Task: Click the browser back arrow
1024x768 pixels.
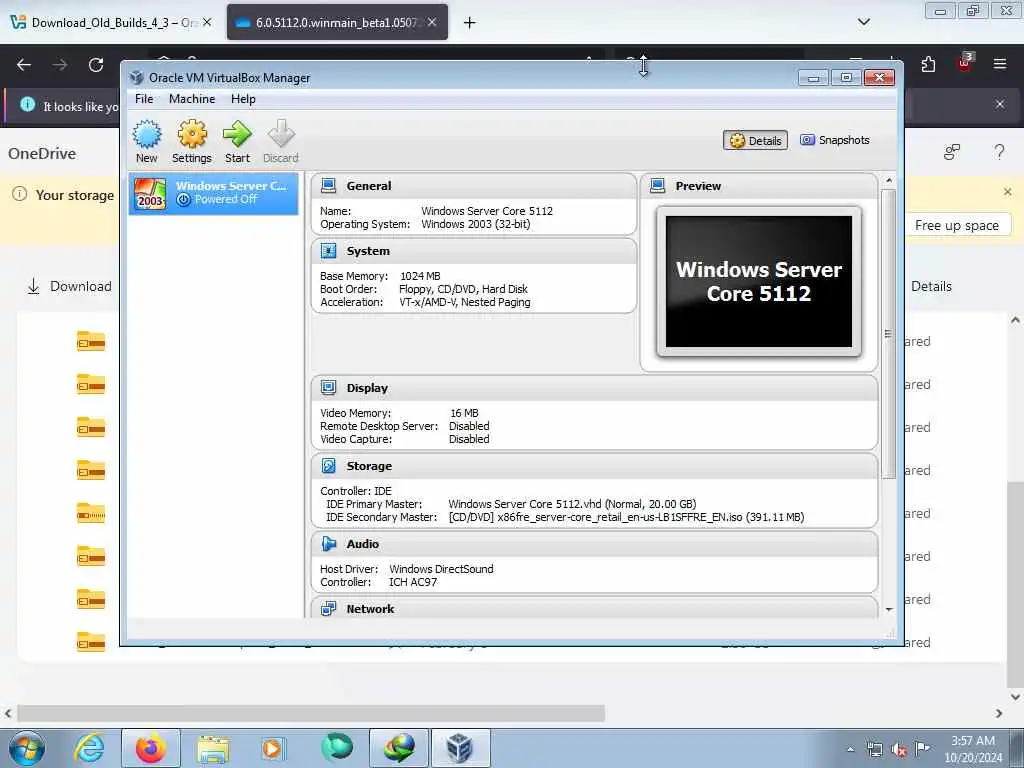Action: point(24,65)
